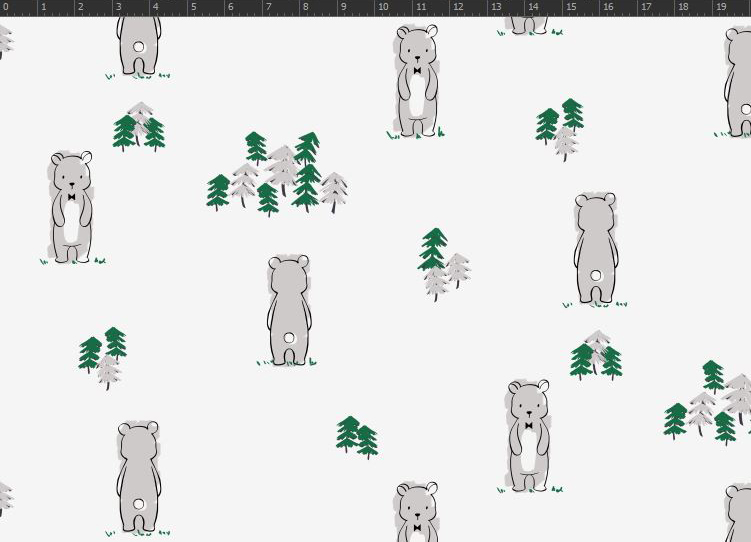Click the ruler number 8
751x542 pixels.
pos(306,7)
